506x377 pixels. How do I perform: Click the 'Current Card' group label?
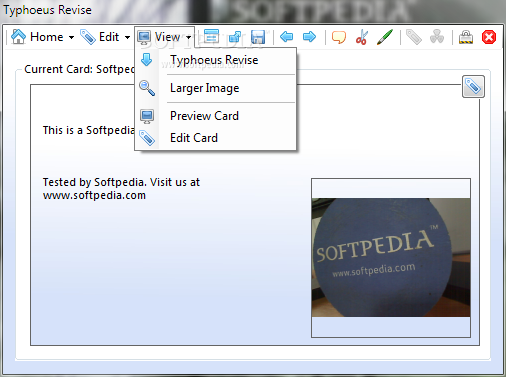point(79,69)
